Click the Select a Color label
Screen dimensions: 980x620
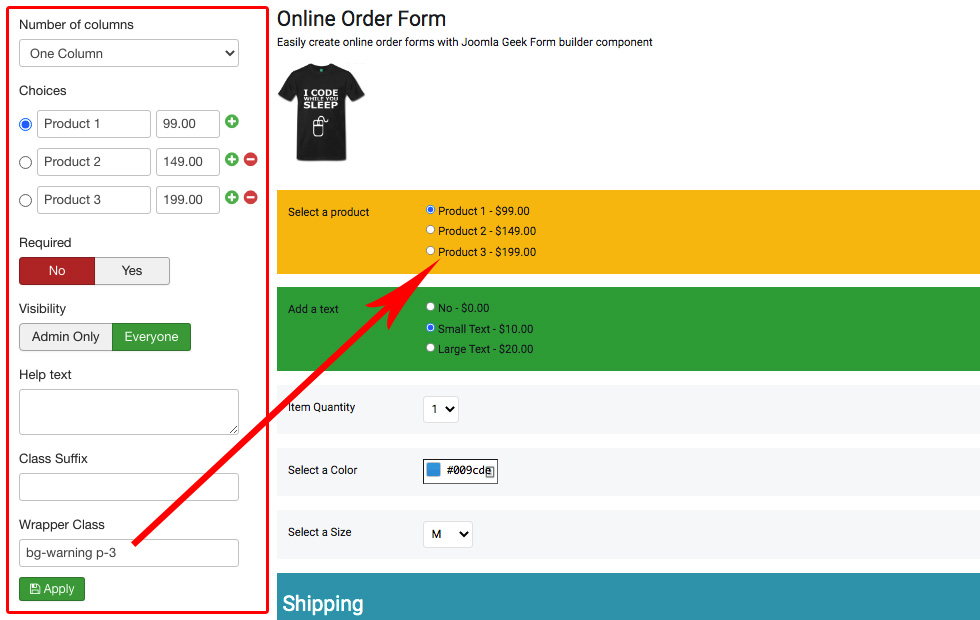click(322, 470)
